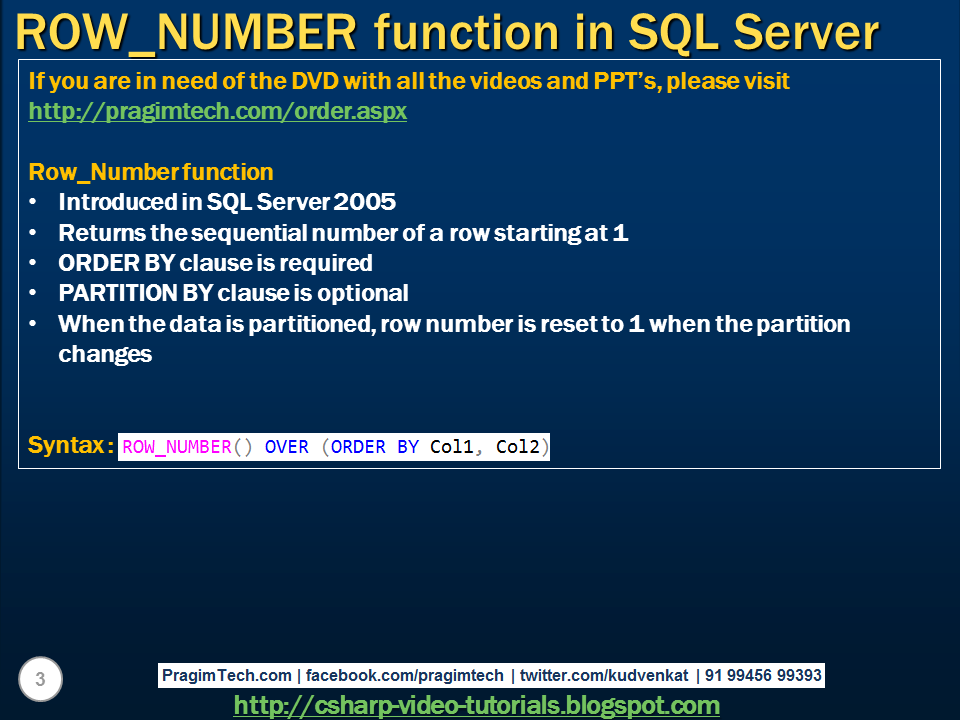960x720 pixels.
Task: Select the Row_Number function heading
Action: [x=151, y=172]
